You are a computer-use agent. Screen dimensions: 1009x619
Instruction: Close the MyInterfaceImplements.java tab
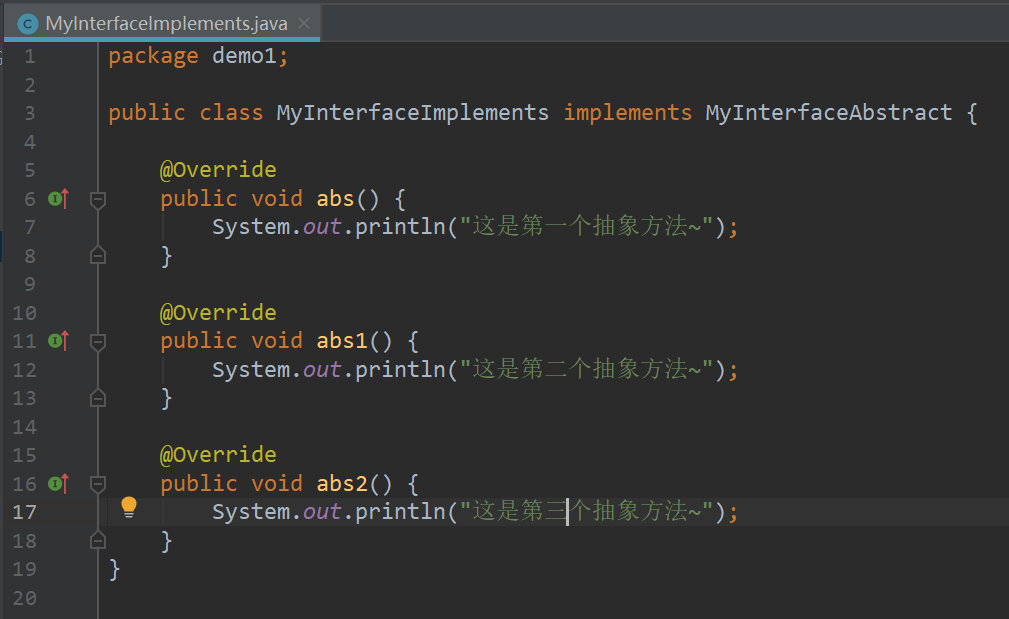tap(304, 23)
